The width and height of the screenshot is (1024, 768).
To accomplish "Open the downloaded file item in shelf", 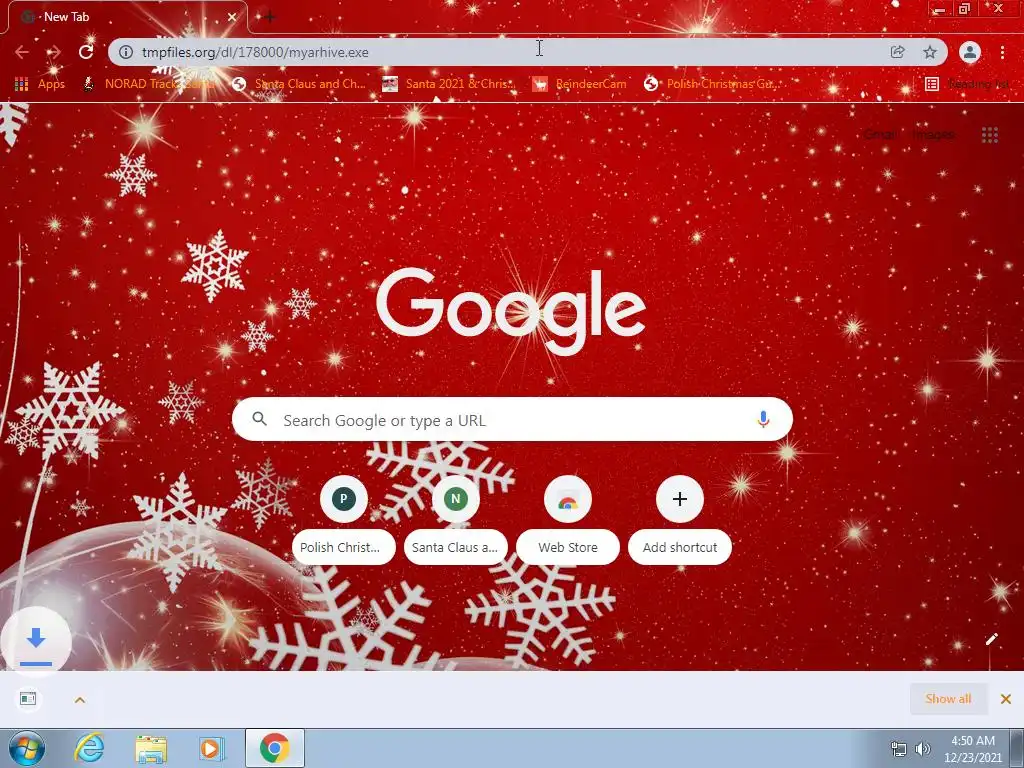I will coord(28,699).
